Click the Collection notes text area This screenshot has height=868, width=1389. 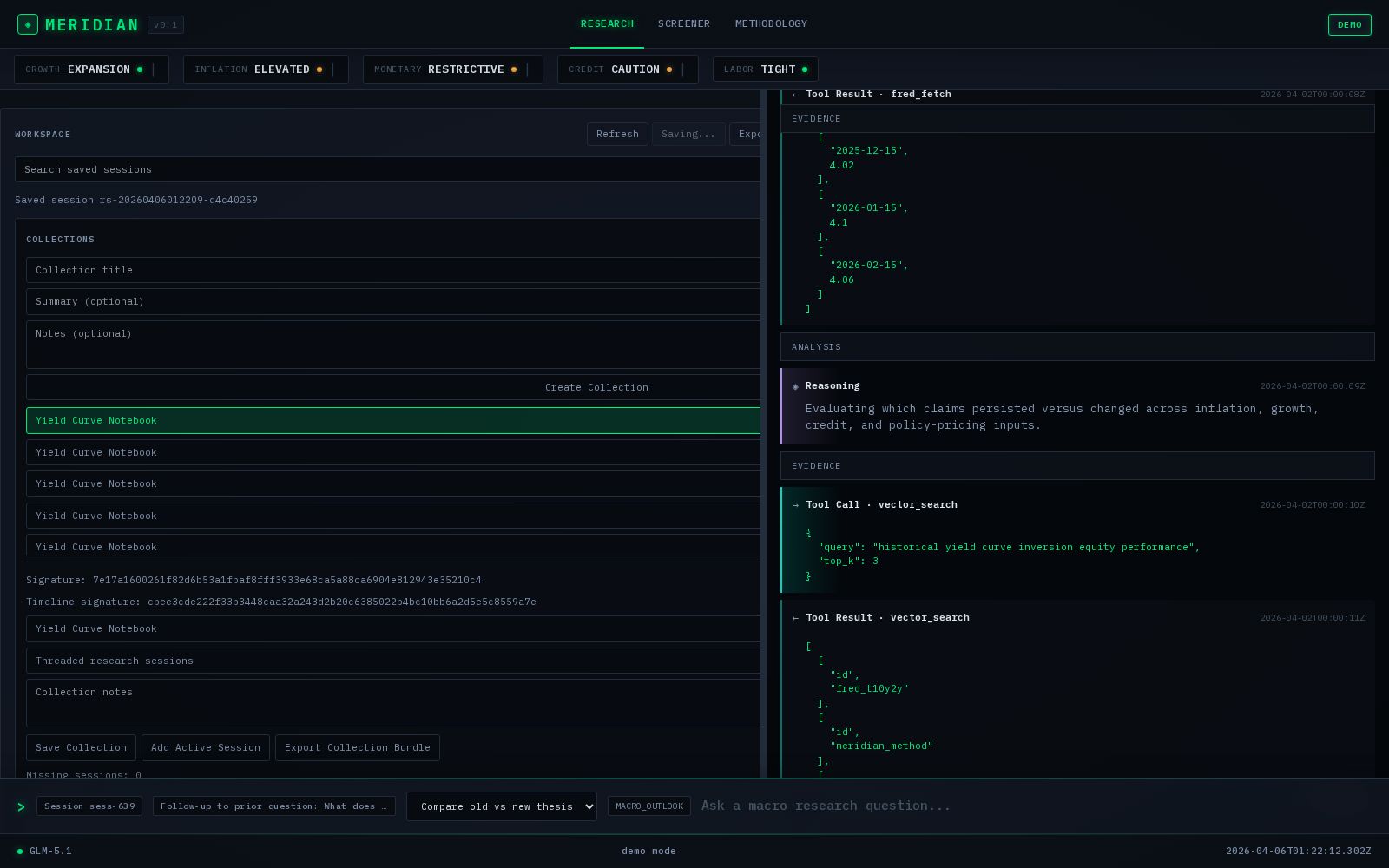pos(393,703)
